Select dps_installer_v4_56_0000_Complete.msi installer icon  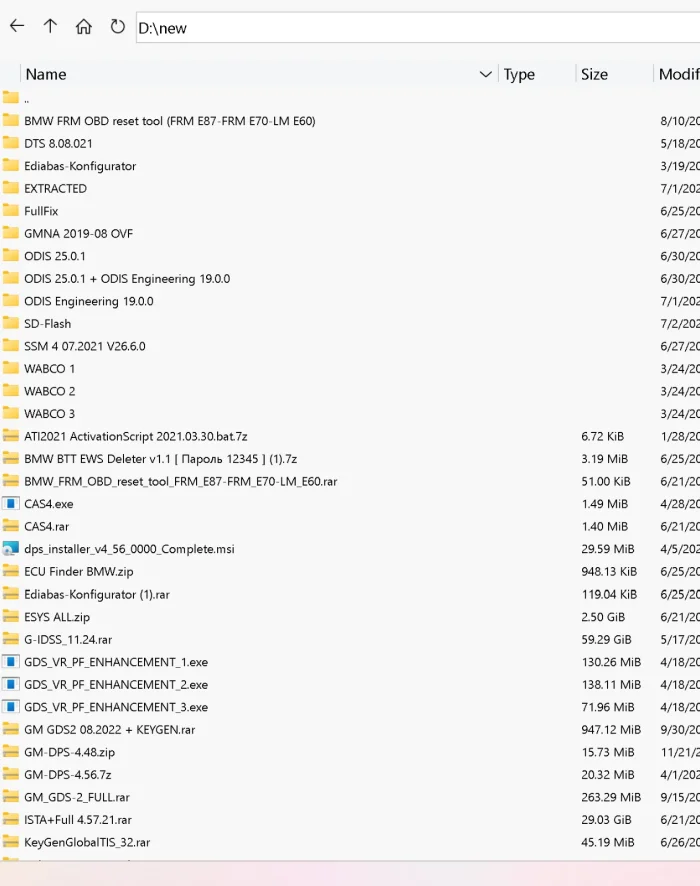11,549
